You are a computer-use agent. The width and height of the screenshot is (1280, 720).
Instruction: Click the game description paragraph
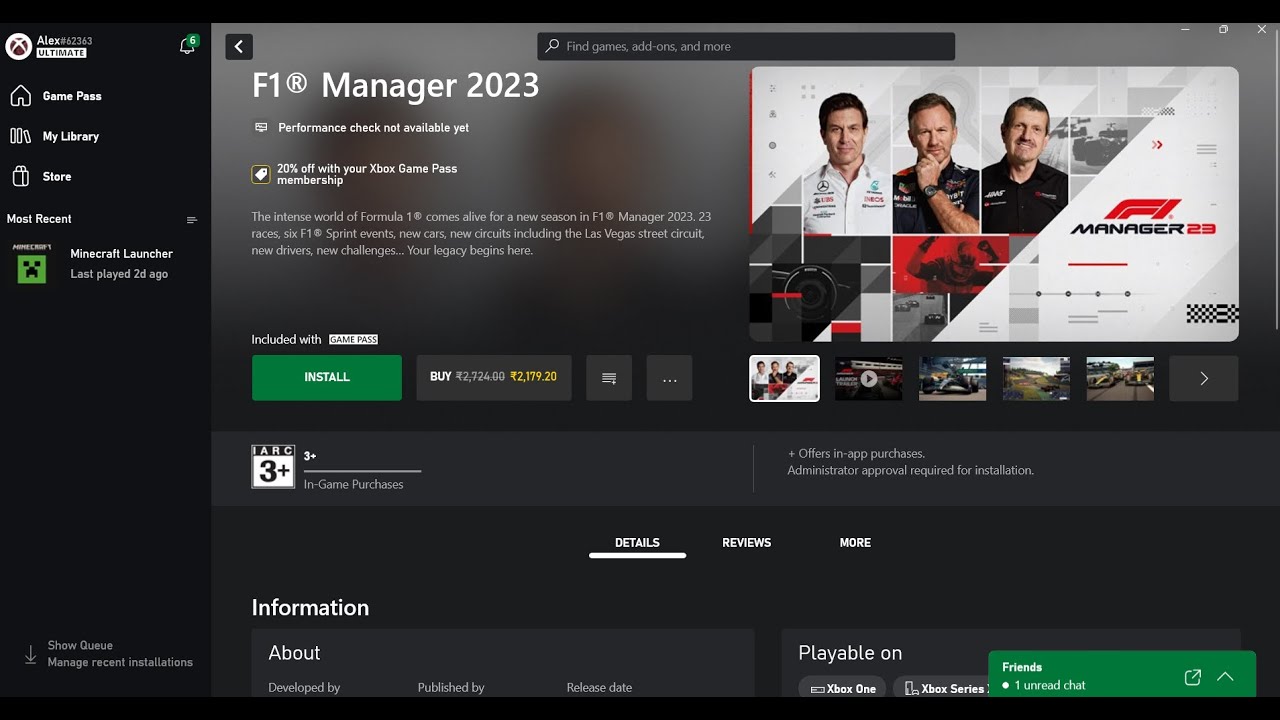[x=482, y=233]
